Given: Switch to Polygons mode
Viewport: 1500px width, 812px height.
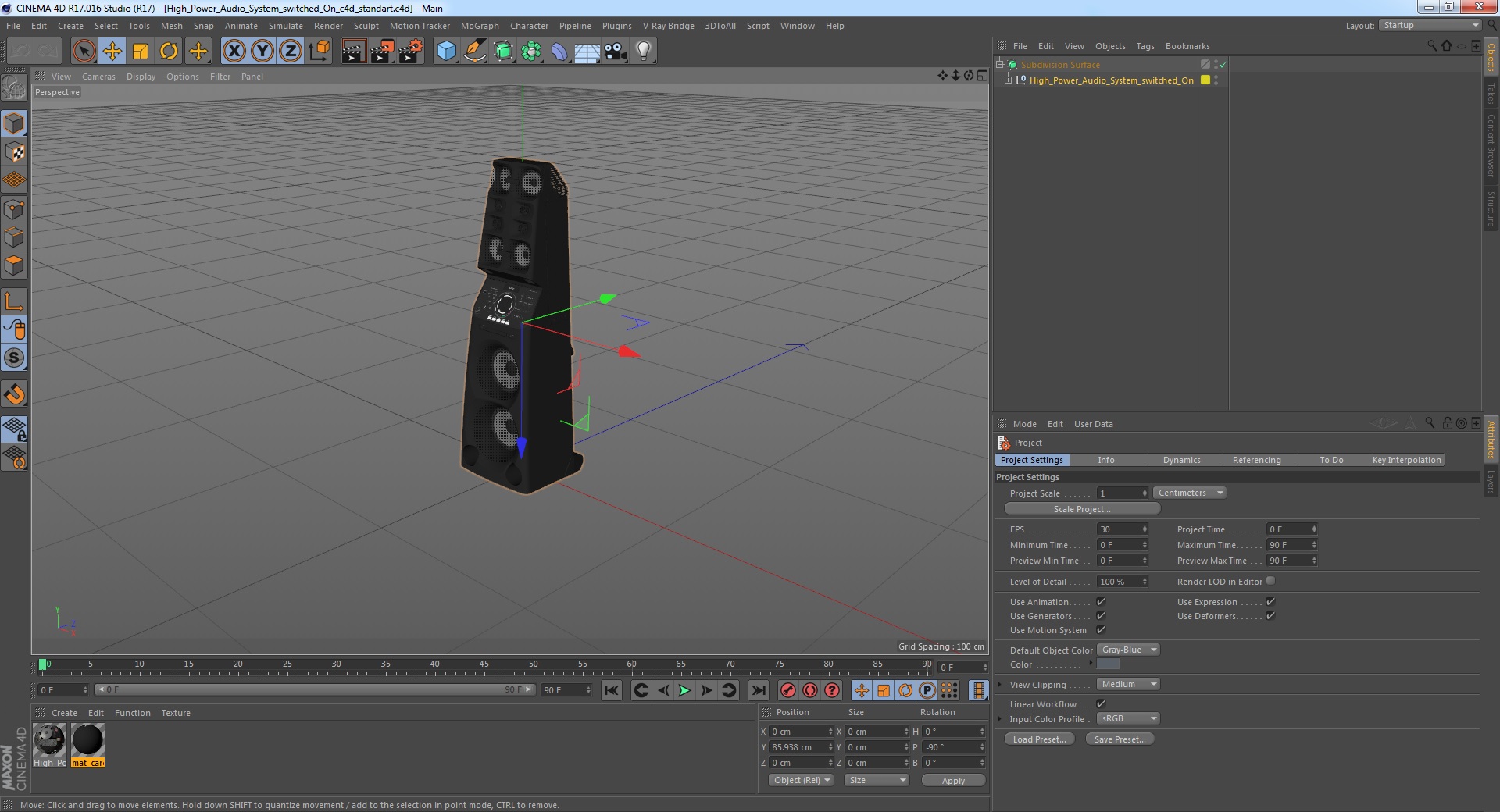Looking at the screenshot, I should tap(14, 265).
